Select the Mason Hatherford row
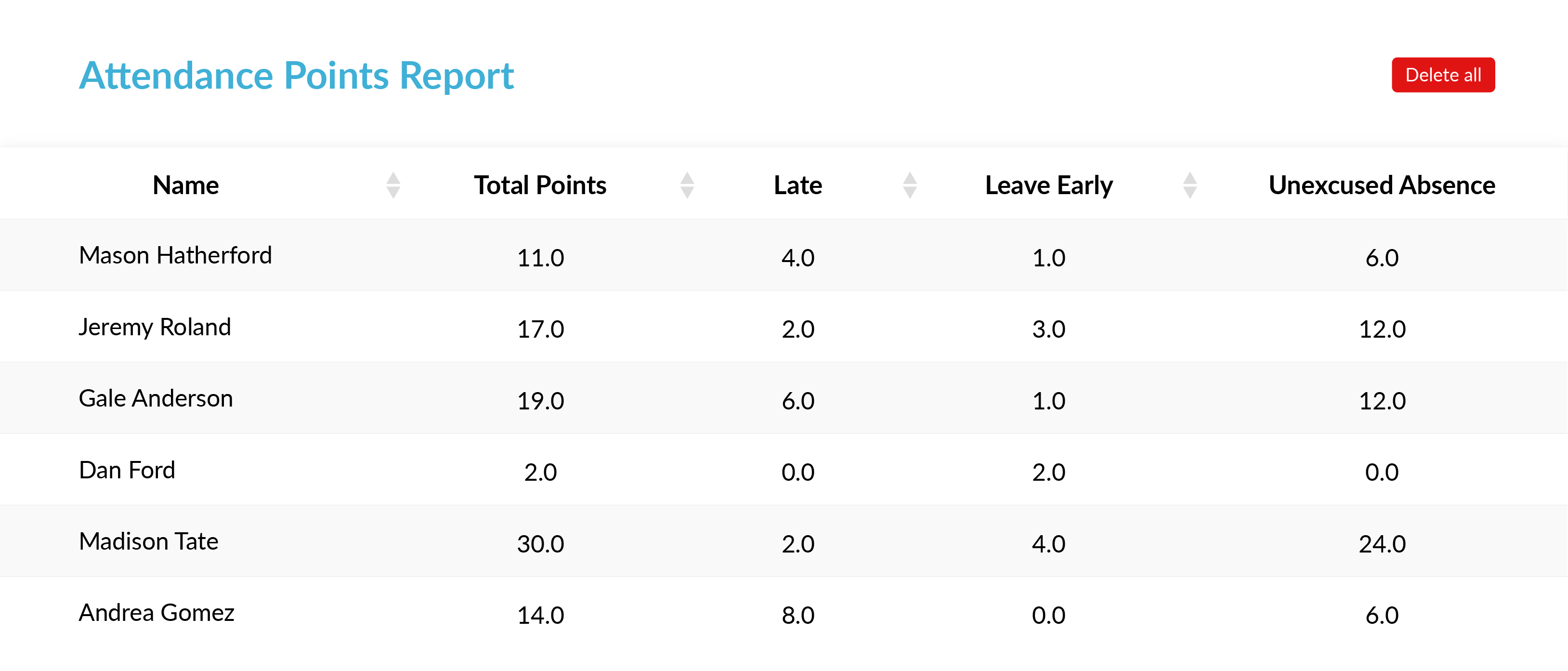The height and width of the screenshot is (671, 1568). coord(175,255)
